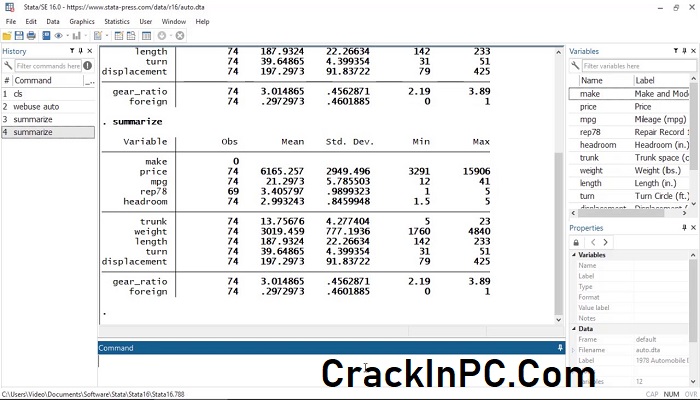The image size is (700, 400).
Task: Close the History panel
Action: pos(90,51)
